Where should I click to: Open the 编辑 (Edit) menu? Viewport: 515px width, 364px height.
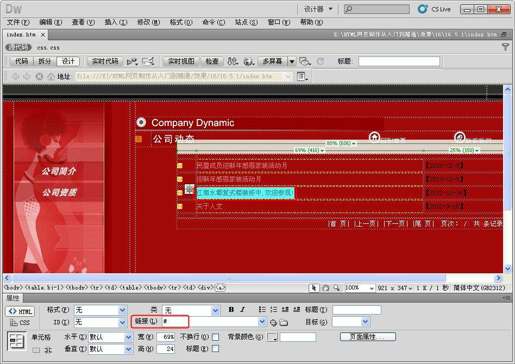tap(50, 22)
